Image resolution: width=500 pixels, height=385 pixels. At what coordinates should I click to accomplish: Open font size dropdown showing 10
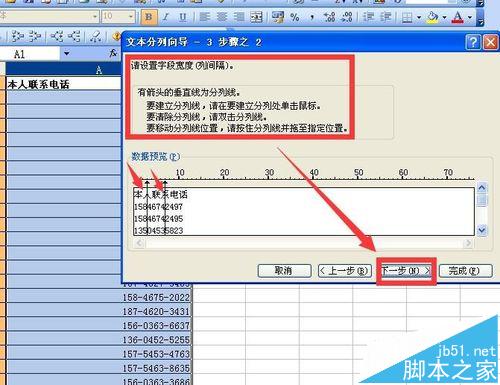[131, 16]
